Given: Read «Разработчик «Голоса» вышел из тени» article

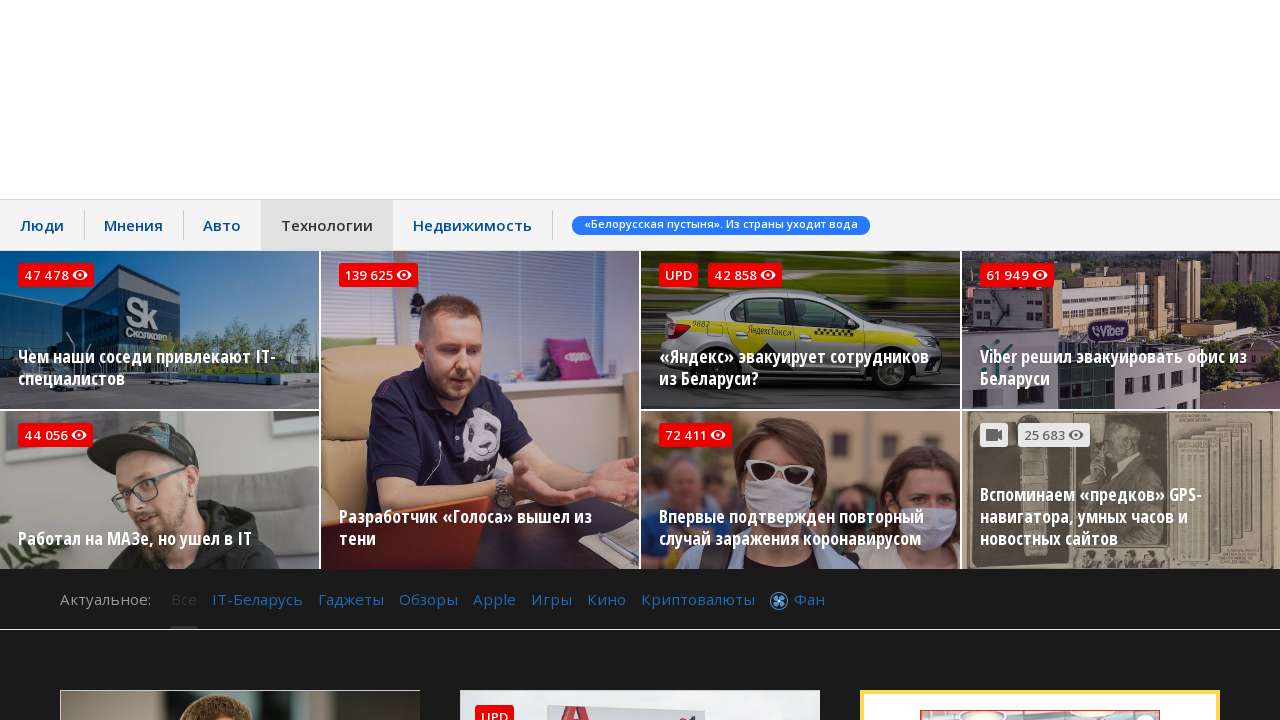Looking at the screenshot, I should pyautogui.click(x=466, y=528).
